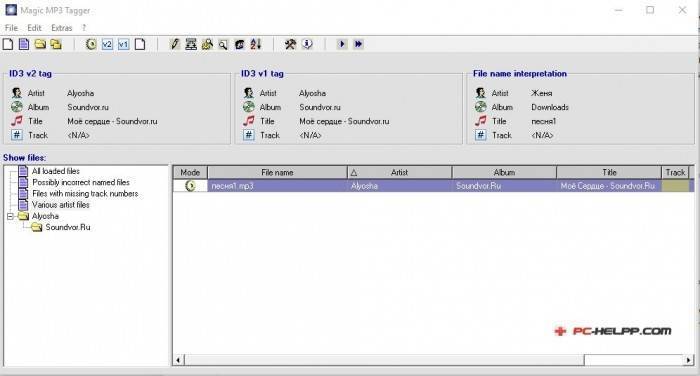700x376 pixels.
Task: Sort by the Artist column header
Action: 400,172
